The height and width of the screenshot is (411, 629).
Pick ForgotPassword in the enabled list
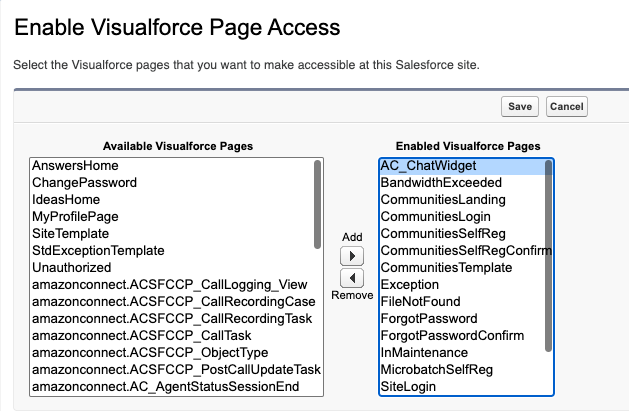462,319
